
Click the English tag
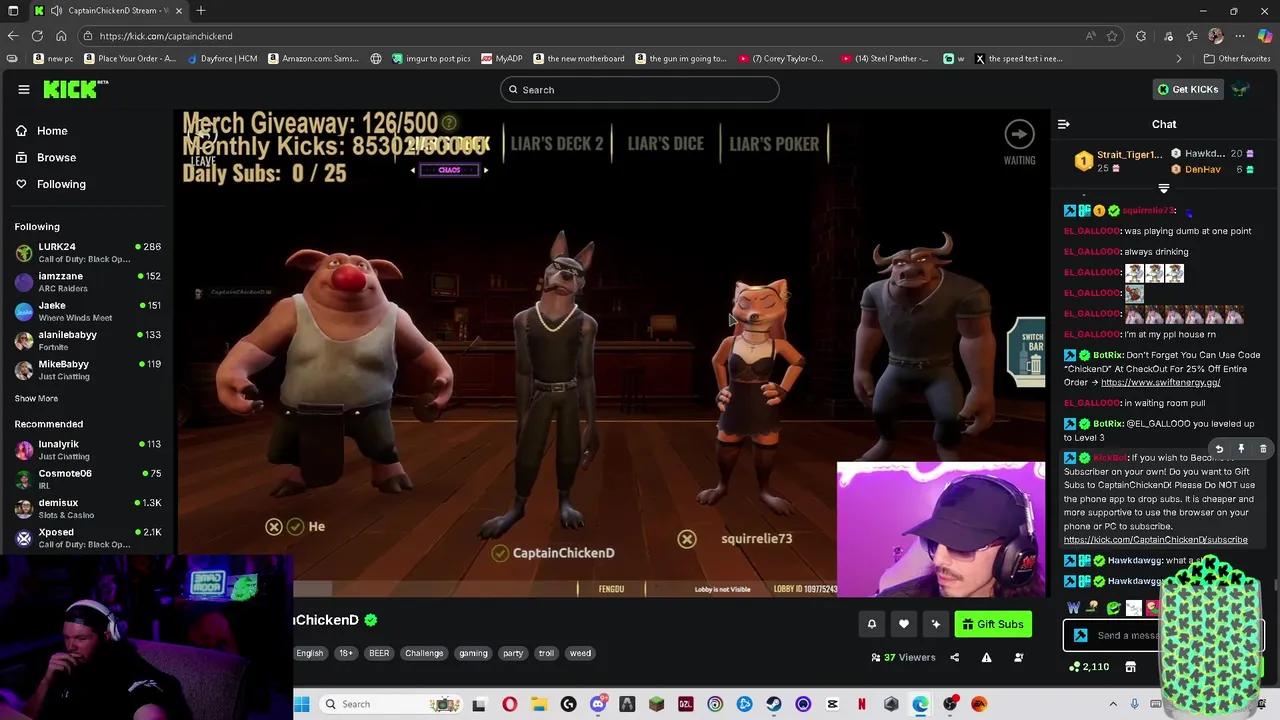(310, 653)
